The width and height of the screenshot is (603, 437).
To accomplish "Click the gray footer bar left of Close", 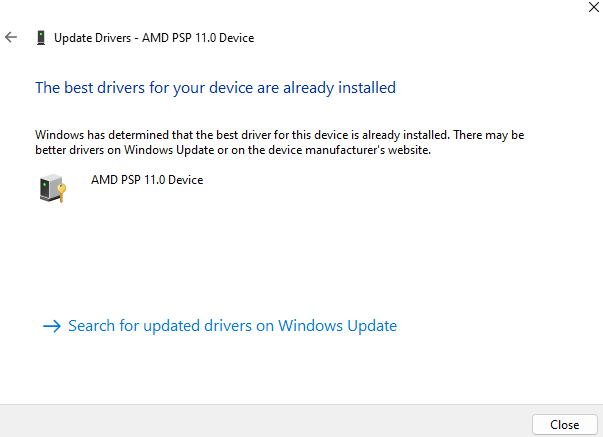I will (265, 421).
